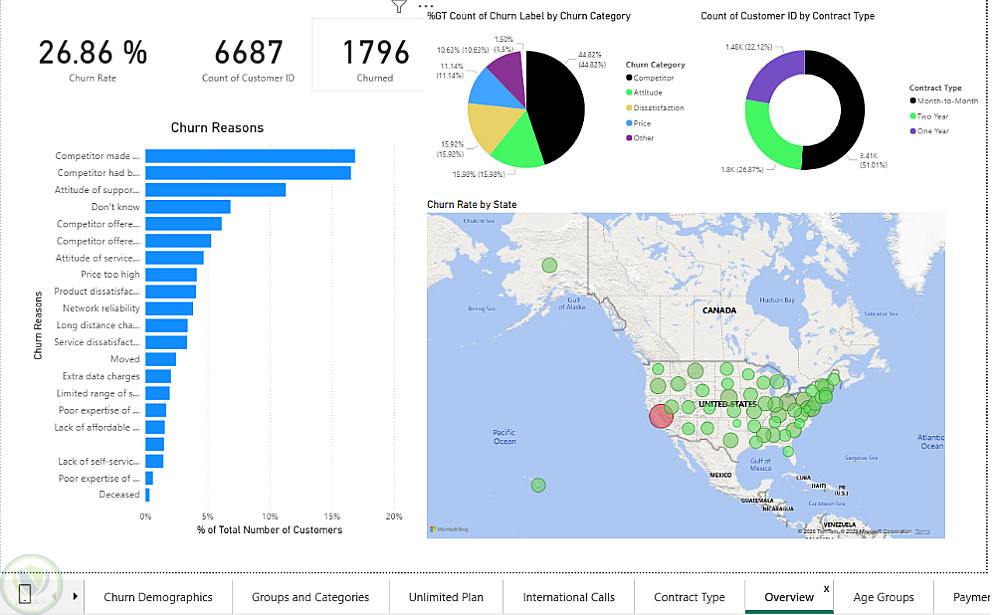This screenshot has width=1000, height=615.
Task: Open the Age Groups tab
Action: (883, 597)
